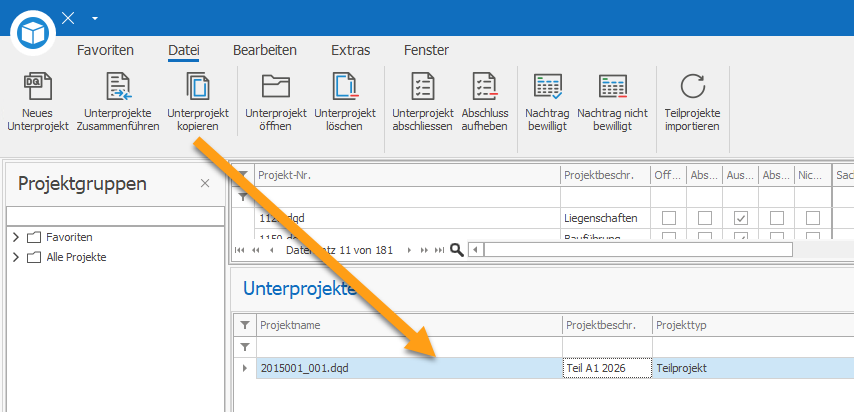This screenshot has height=412, width=854.
Task: Click the blue cube application logo
Action: pyautogui.click(x=33, y=34)
